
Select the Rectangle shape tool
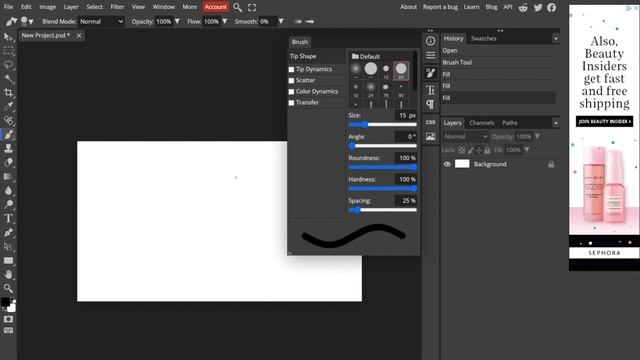point(8,260)
